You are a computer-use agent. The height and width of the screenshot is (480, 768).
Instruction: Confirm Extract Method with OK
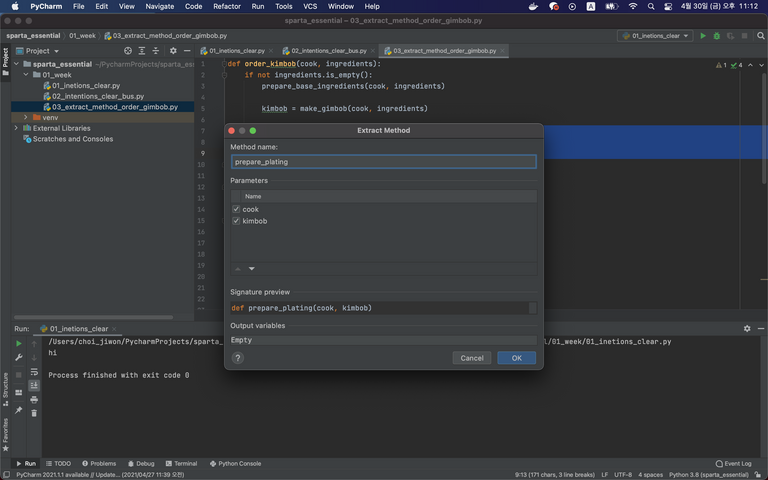point(516,358)
